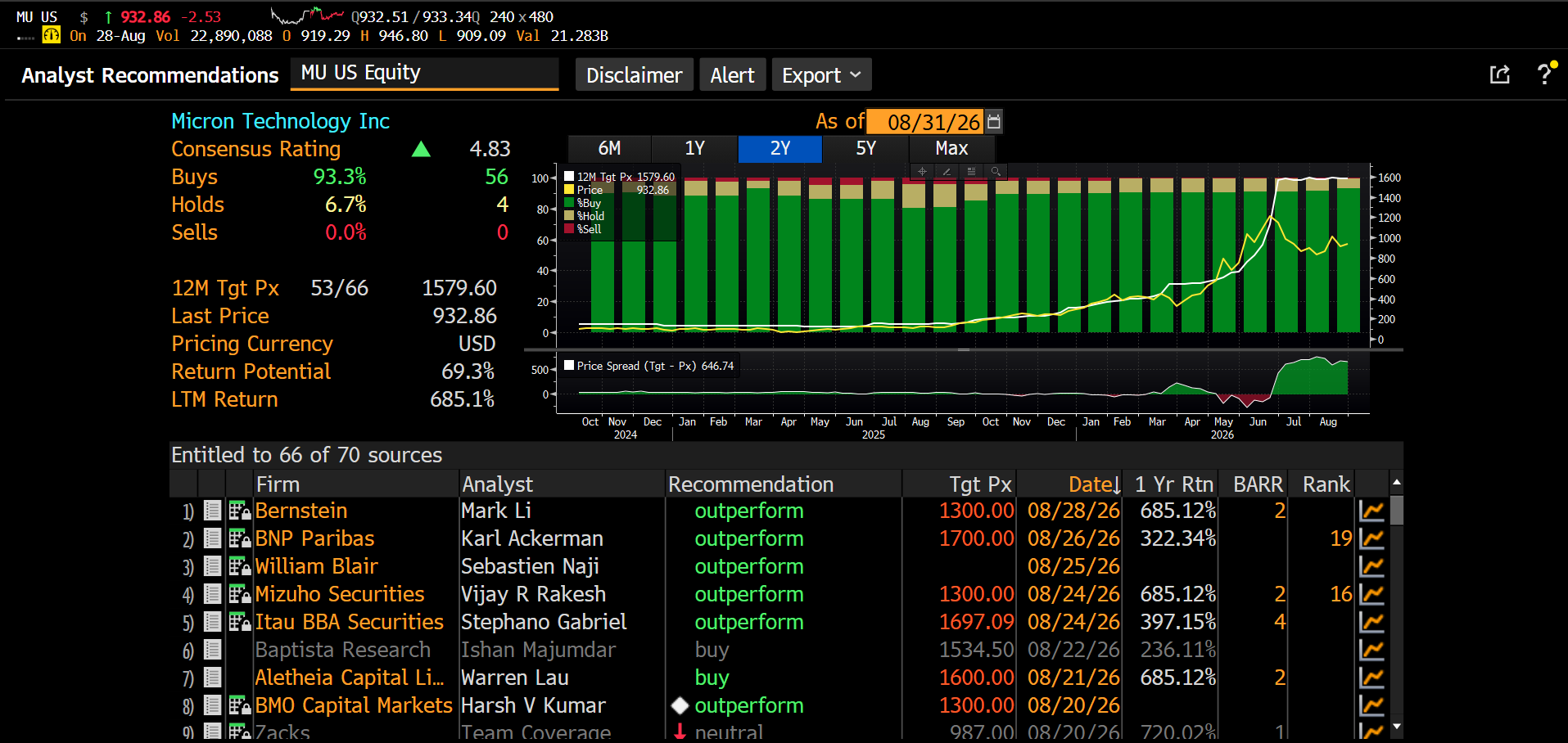Open chart icon for Aletheia Capital row
Image resolution: width=1568 pixels, height=743 pixels.
pos(1371,678)
